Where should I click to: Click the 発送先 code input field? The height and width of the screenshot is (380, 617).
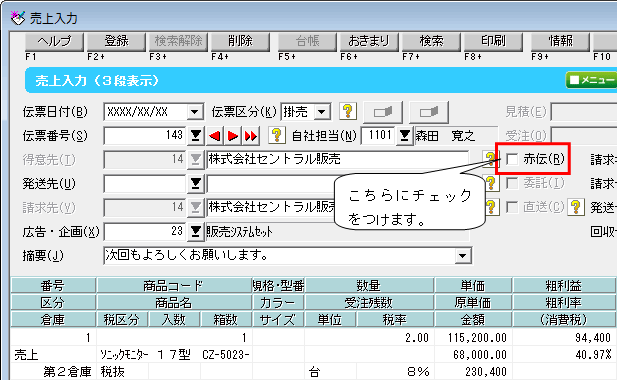coord(144,184)
